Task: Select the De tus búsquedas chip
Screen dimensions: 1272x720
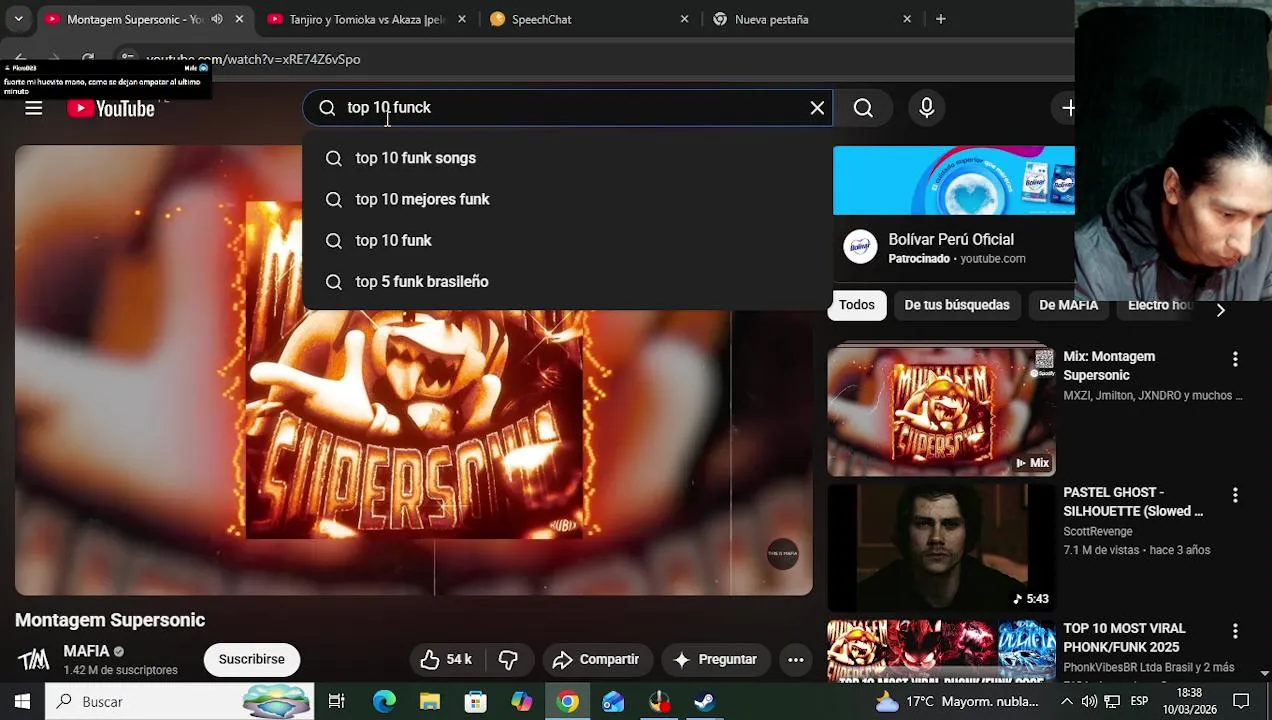Action: click(957, 305)
